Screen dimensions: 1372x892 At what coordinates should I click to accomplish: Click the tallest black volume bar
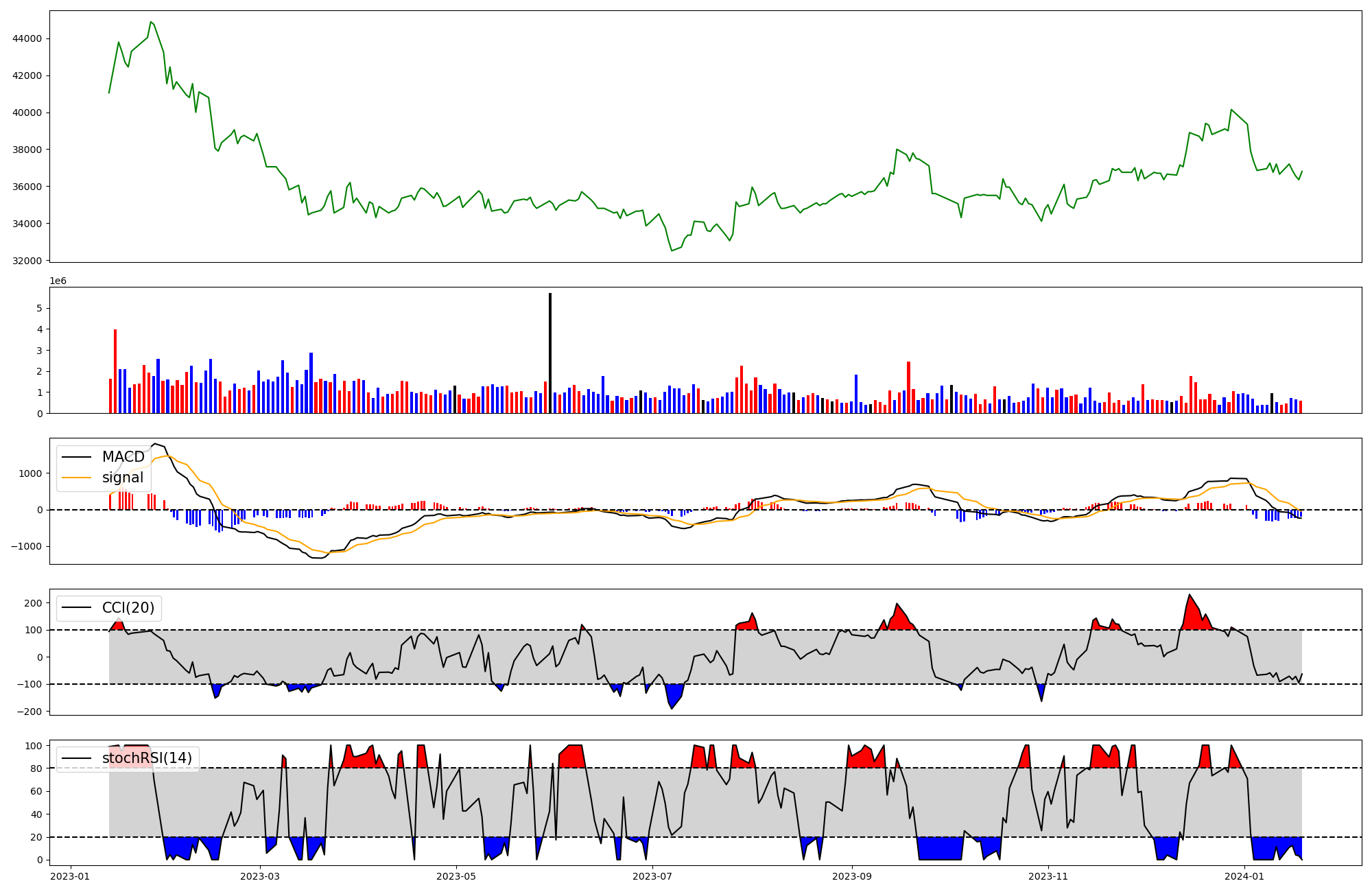pyautogui.click(x=550, y=353)
